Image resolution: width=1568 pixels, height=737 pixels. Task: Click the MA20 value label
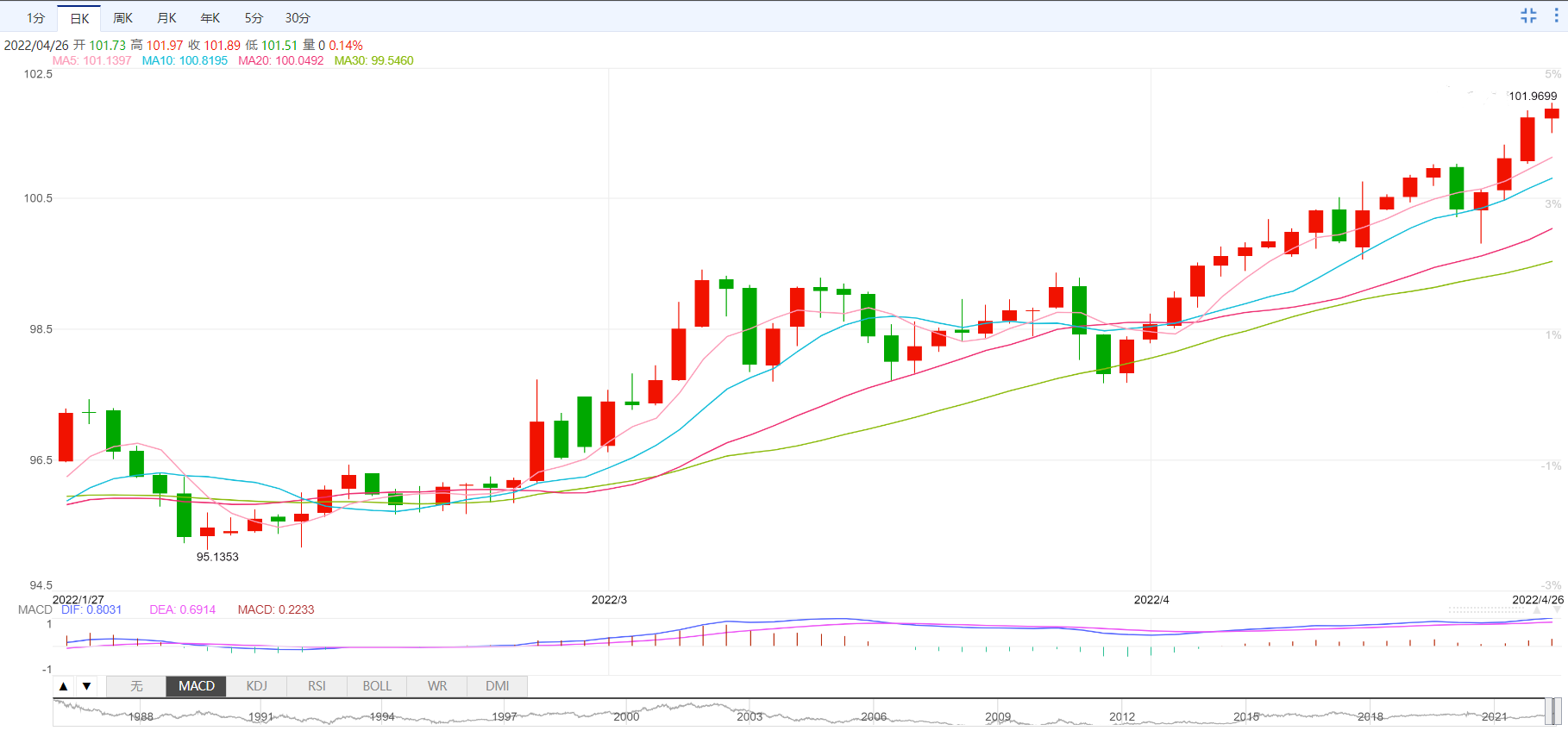281,61
